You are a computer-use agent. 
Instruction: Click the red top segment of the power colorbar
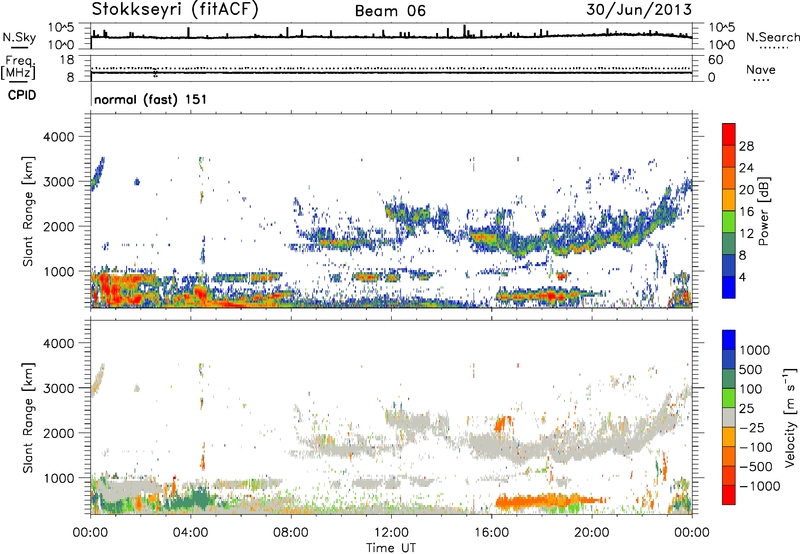[x=729, y=135]
